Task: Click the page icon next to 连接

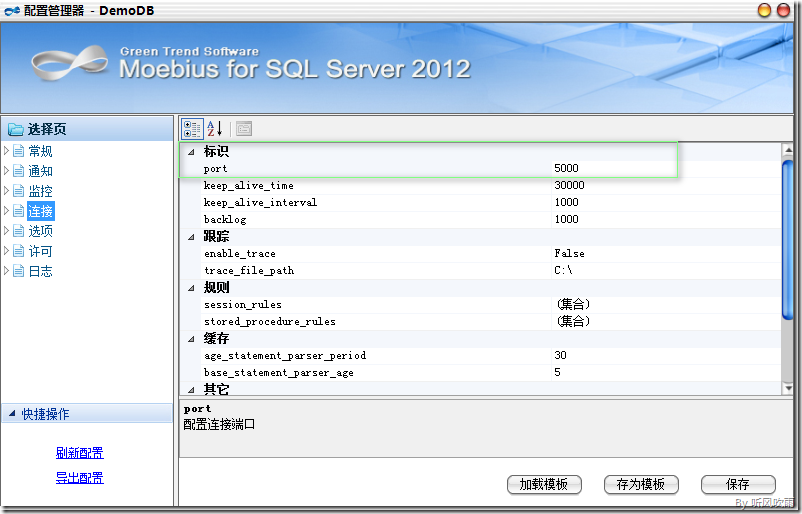Action: (x=18, y=211)
